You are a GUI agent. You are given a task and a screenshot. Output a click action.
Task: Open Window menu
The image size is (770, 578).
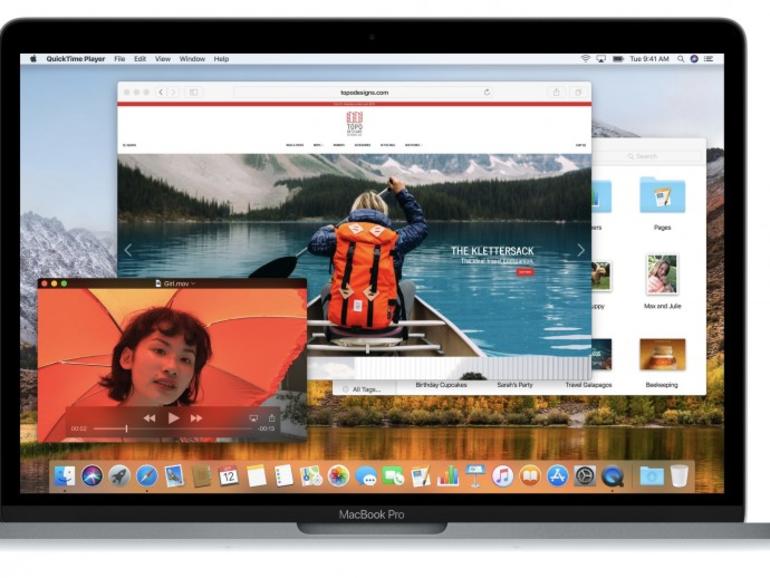[192, 59]
